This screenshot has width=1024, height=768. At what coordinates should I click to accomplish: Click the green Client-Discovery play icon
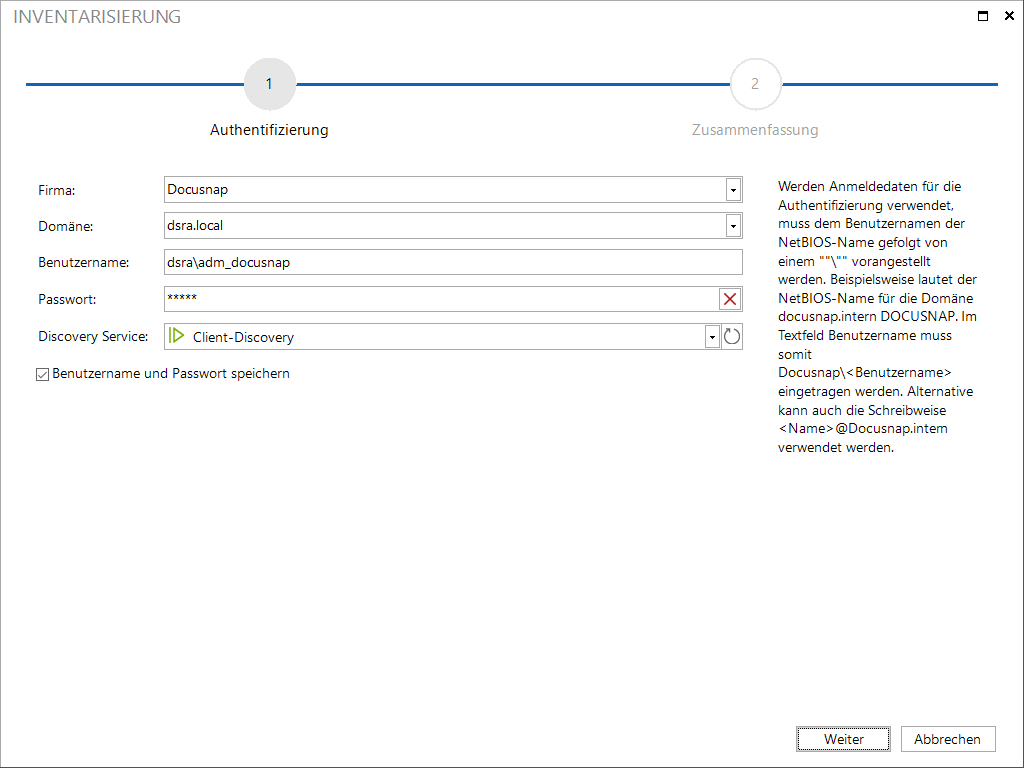point(176,336)
